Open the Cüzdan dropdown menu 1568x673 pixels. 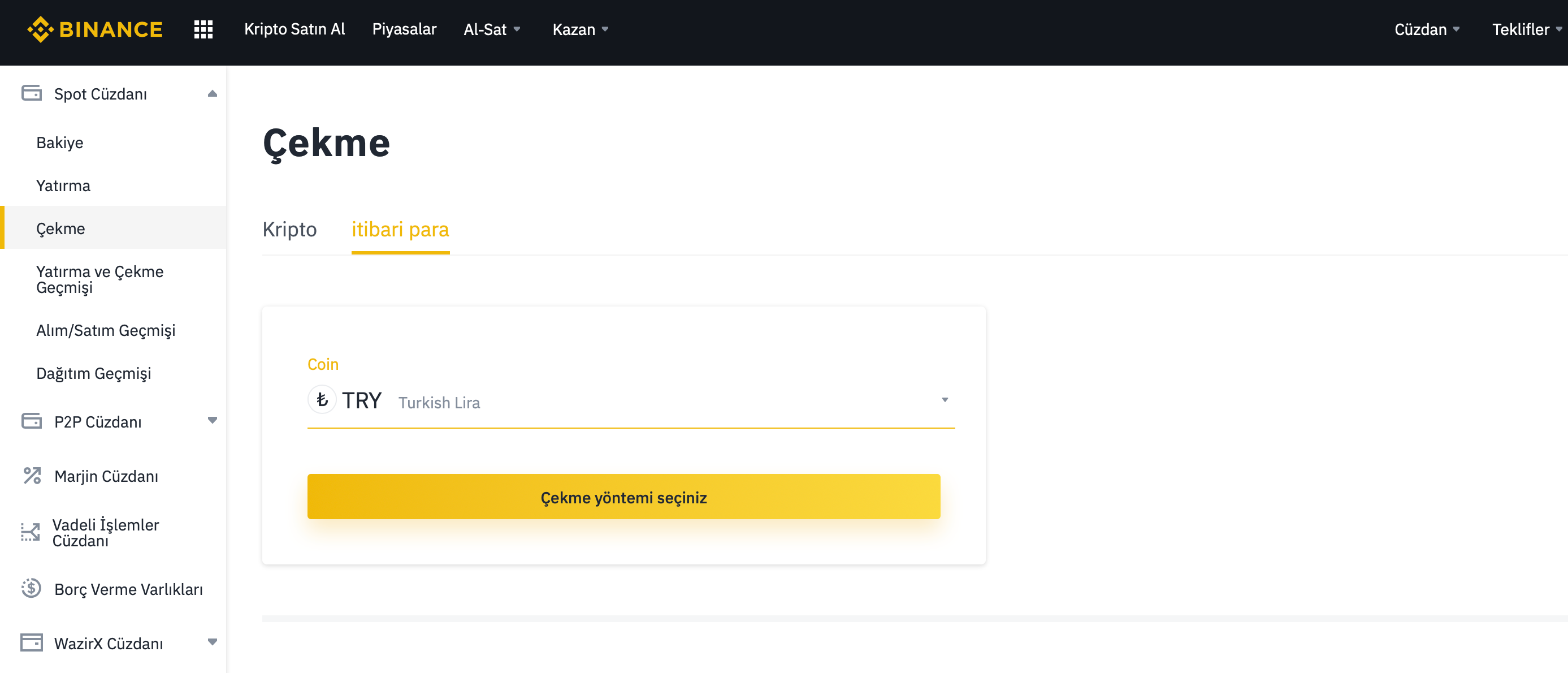click(1427, 29)
